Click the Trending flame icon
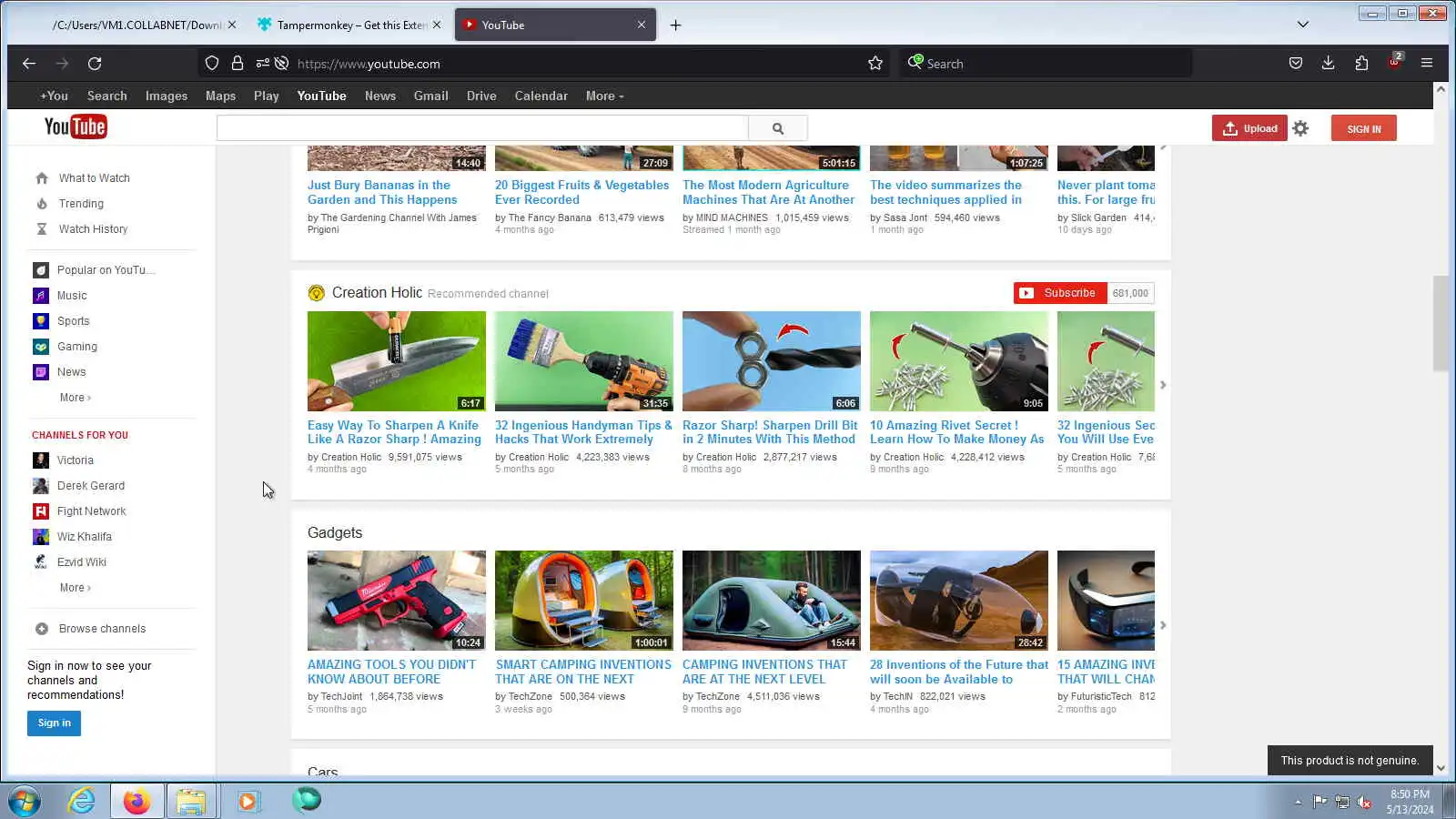Image resolution: width=1456 pixels, height=819 pixels. (x=41, y=204)
